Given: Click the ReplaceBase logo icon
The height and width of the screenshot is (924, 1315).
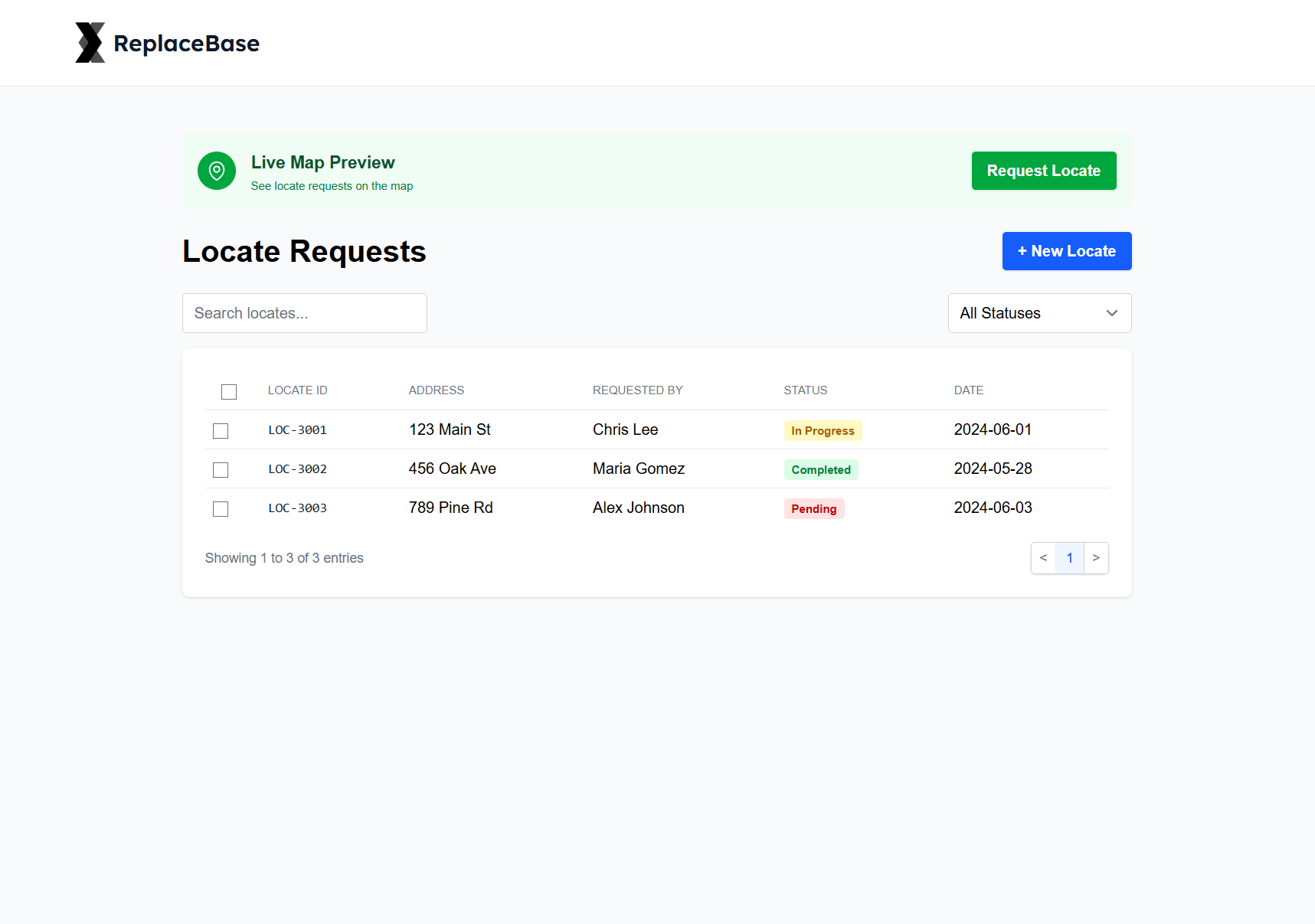Looking at the screenshot, I should 90,42.
